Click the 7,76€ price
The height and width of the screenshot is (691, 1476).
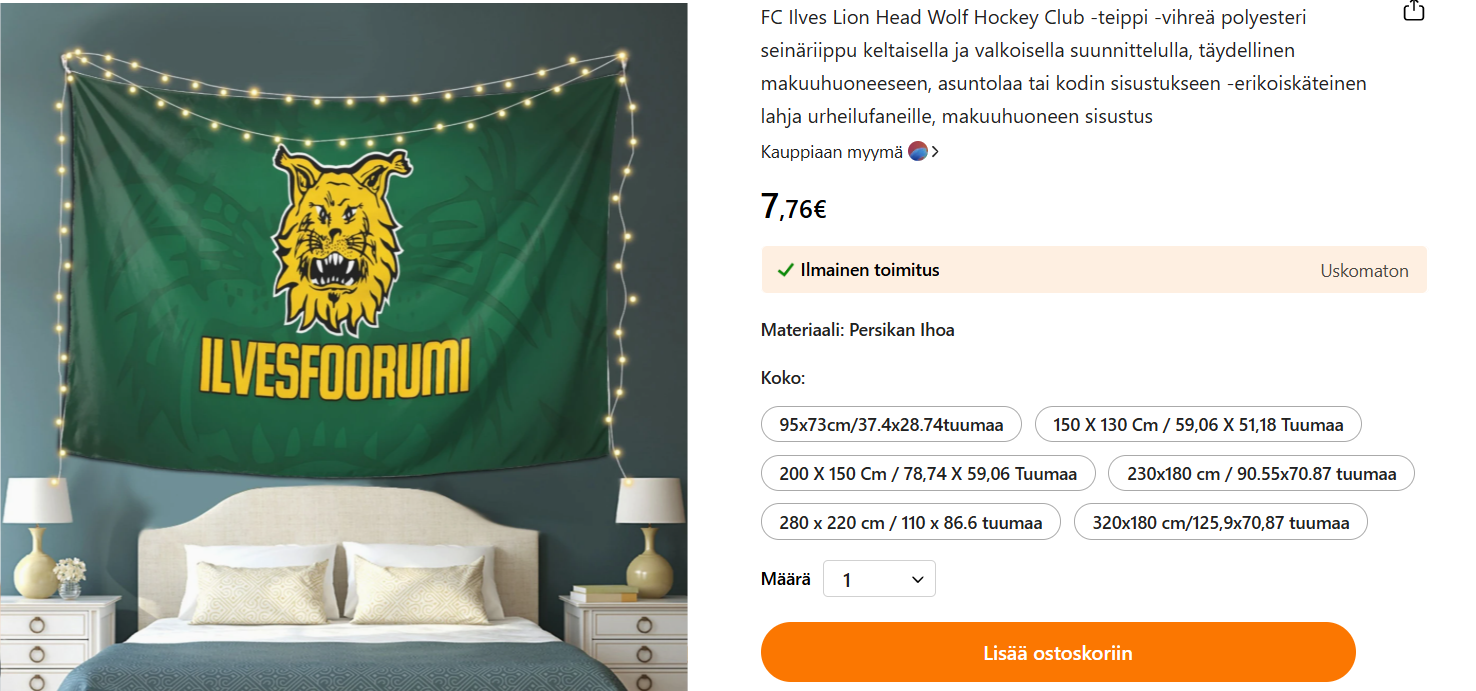[793, 207]
